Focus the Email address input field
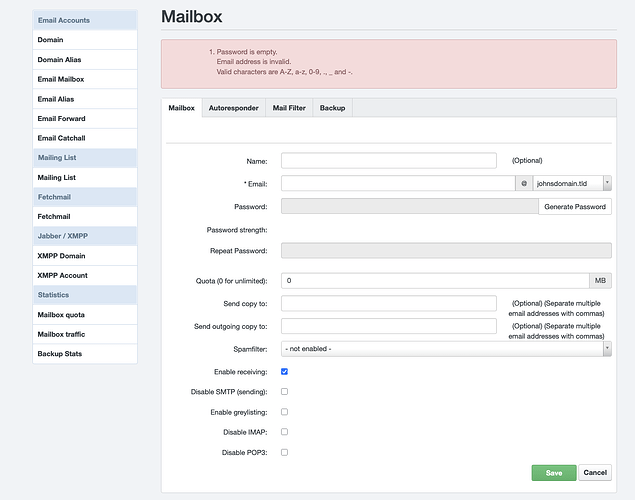The image size is (635, 500). coord(398,183)
